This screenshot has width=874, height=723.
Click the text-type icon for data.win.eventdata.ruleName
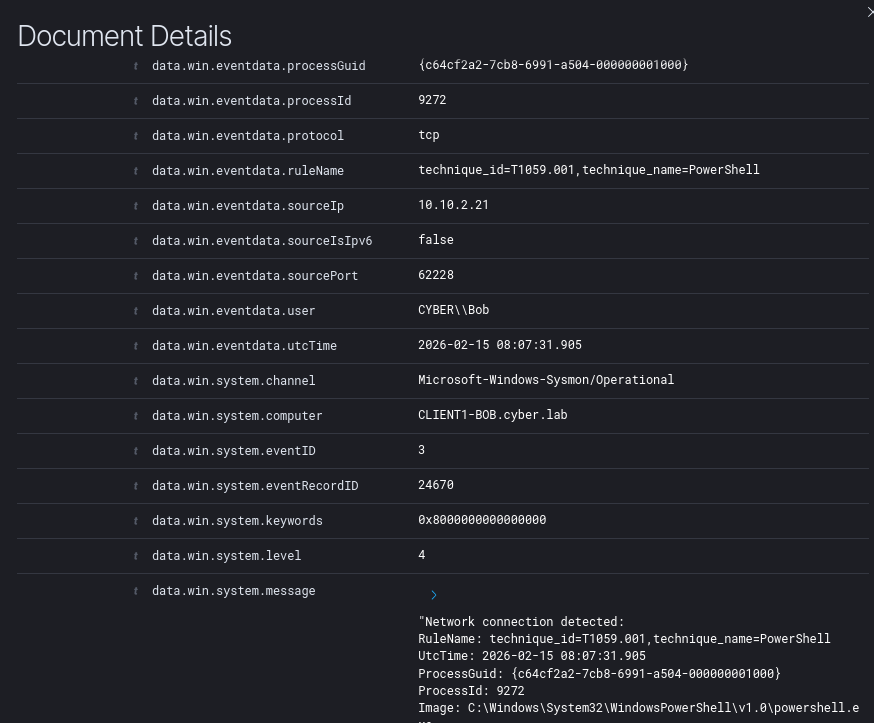[x=136, y=171]
